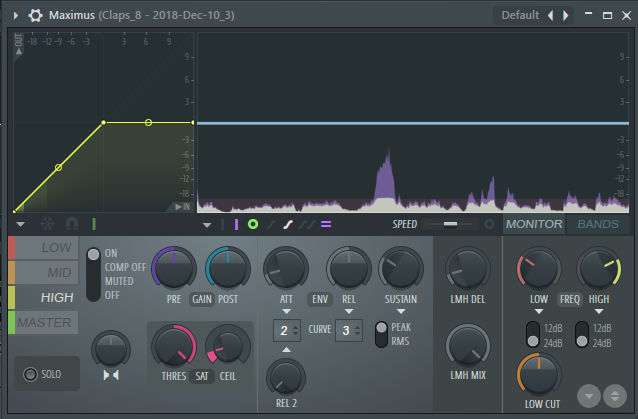The height and width of the screenshot is (419, 638).
Task: Select the LOW band tab
Action: click(44, 247)
